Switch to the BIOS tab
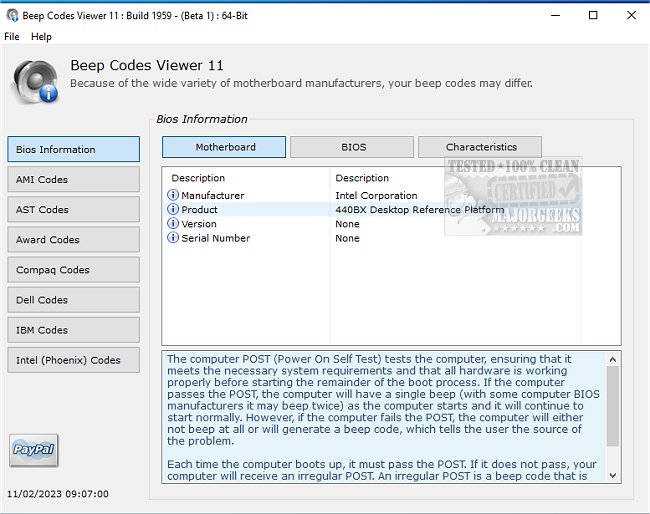This screenshot has height=514, width=650. pyautogui.click(x=353, y=147)
